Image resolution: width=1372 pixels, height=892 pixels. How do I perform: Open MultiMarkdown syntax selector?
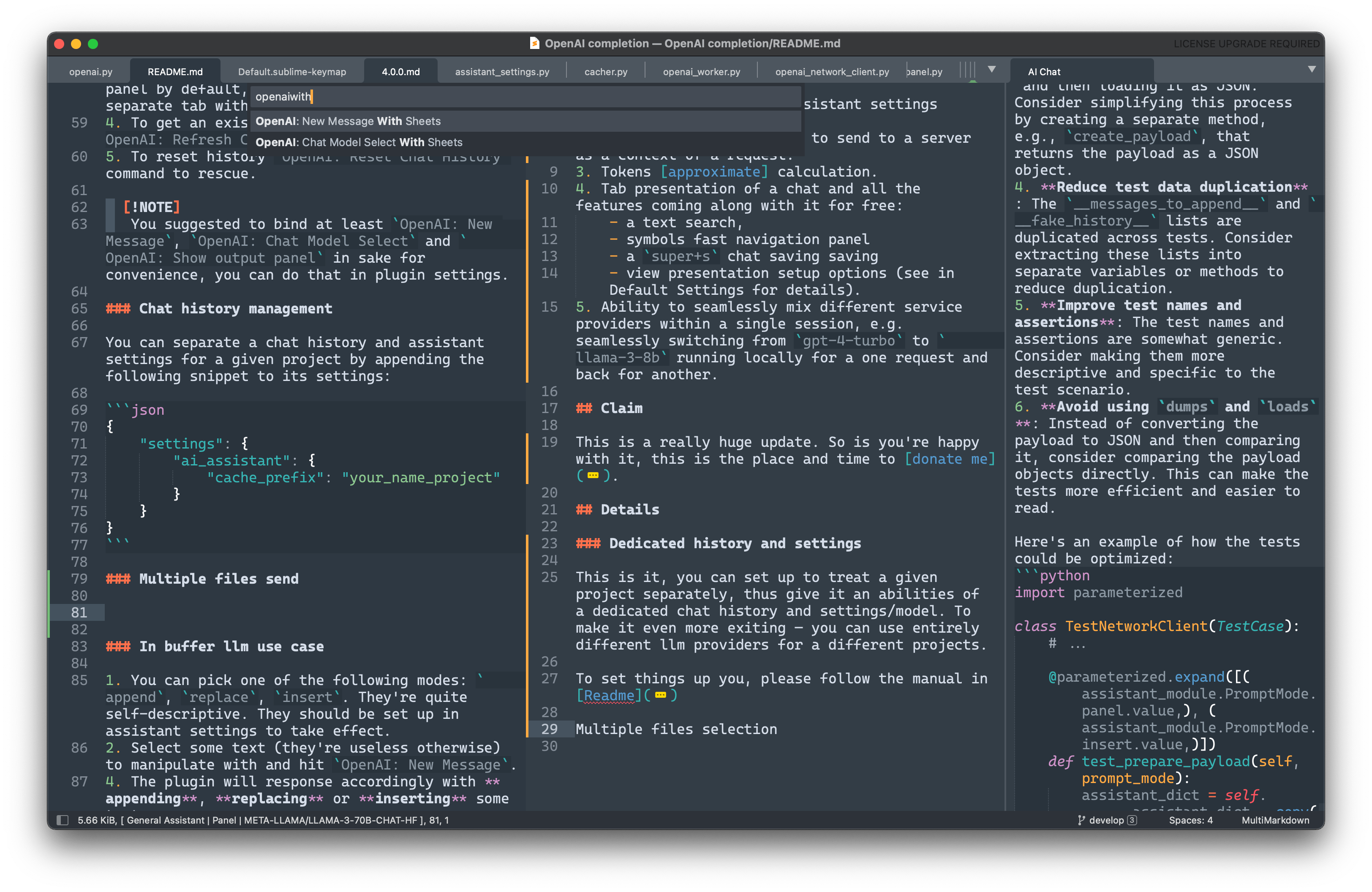click(1275, 820)
